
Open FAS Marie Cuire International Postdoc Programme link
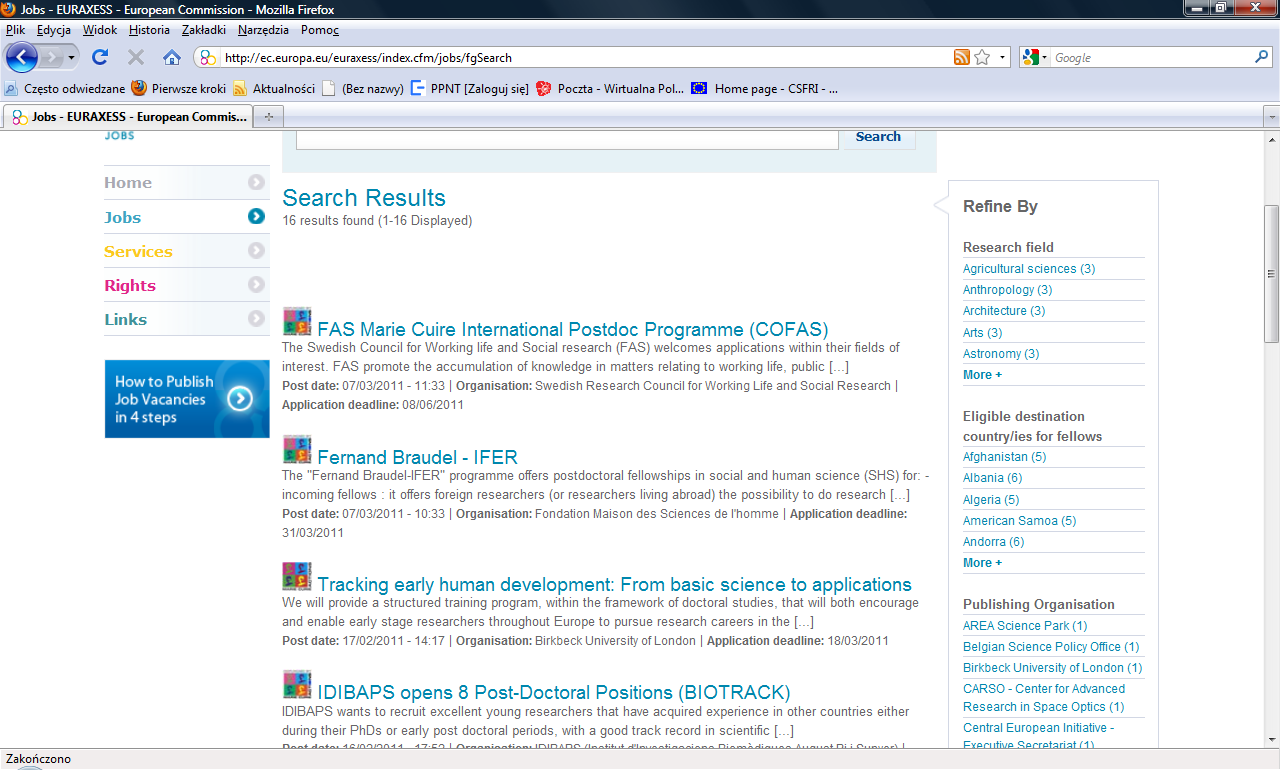573,329
